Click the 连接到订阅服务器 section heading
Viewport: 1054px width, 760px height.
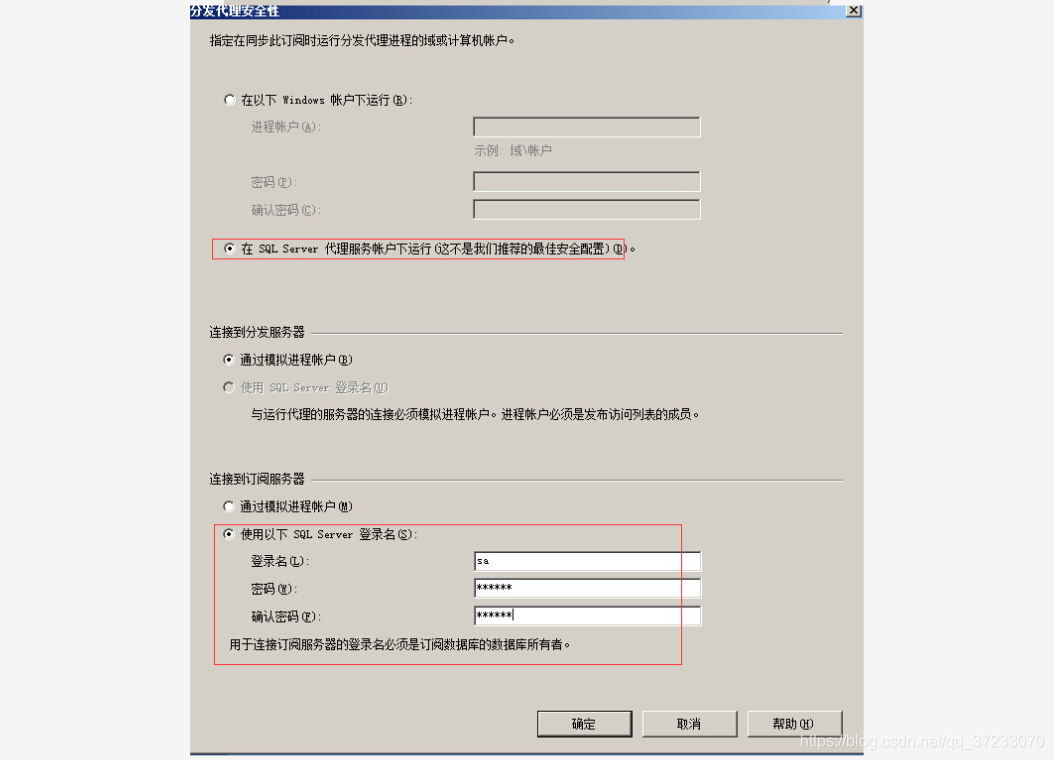point(257,479)
